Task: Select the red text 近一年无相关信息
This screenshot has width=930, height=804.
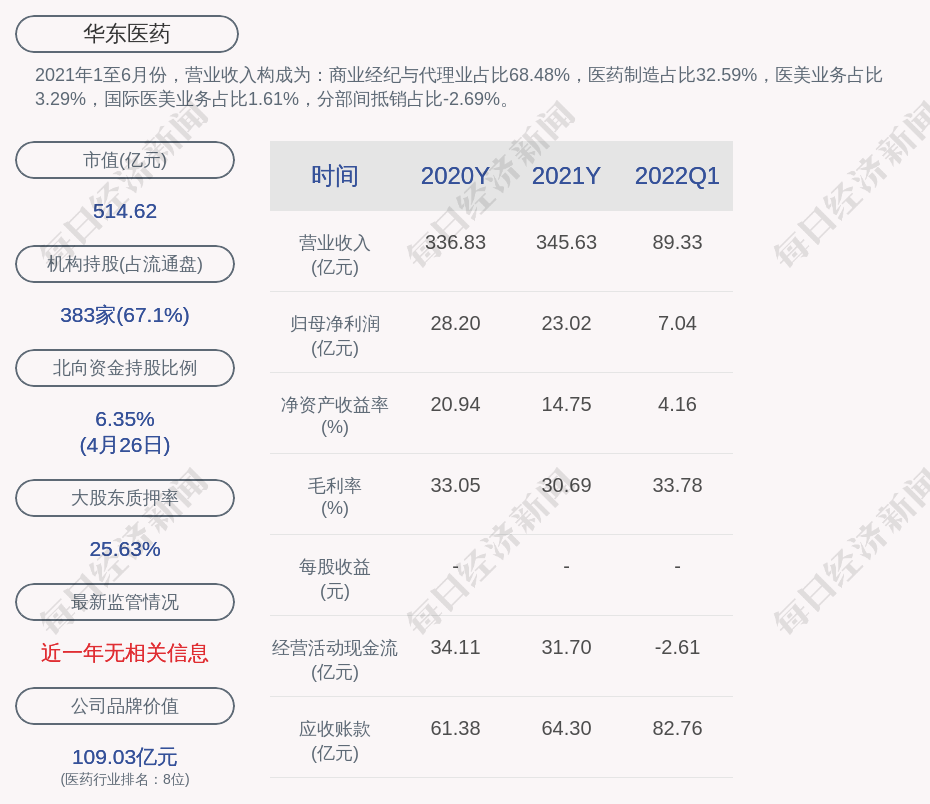Action: [x=125, y=653]
